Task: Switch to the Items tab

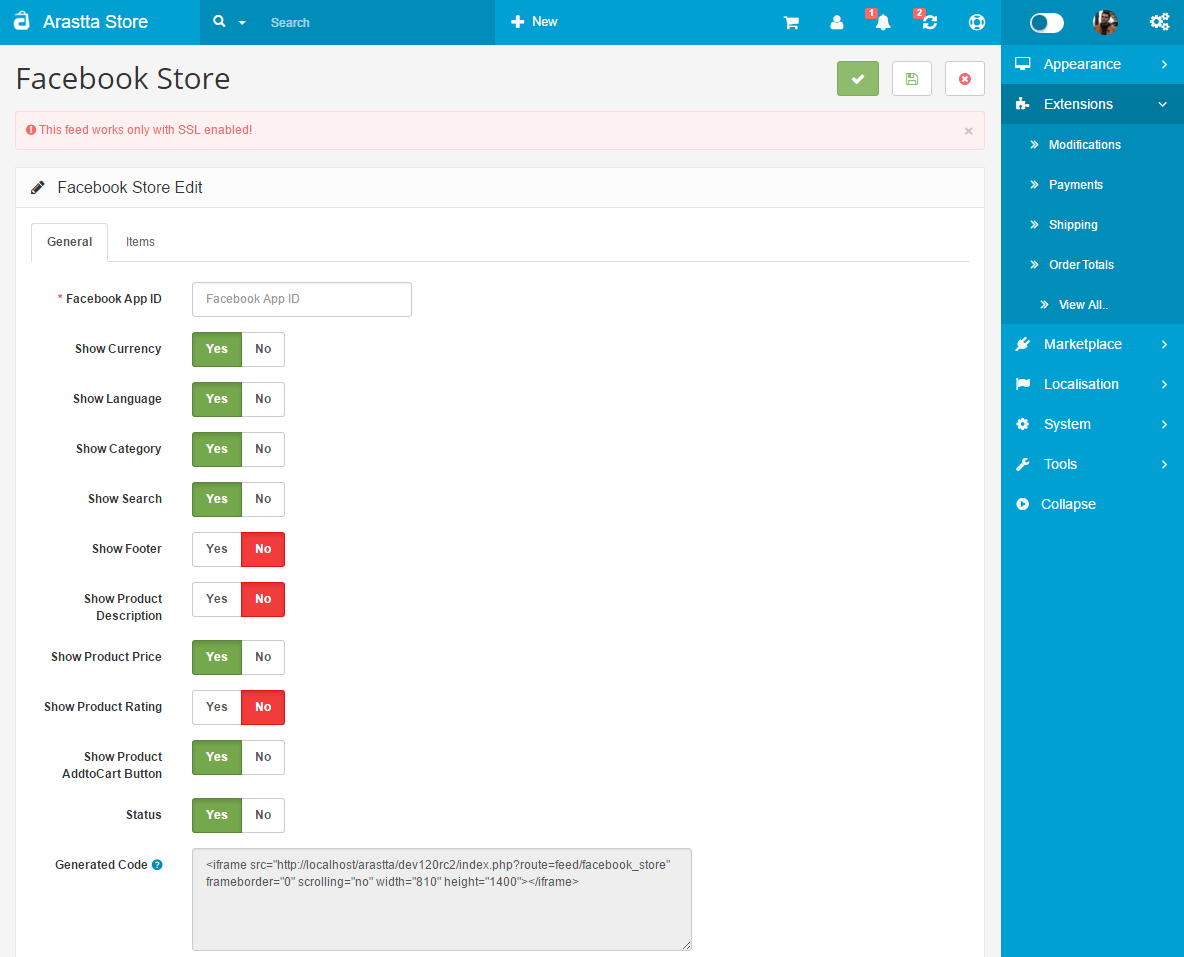Action: point(140,242)
